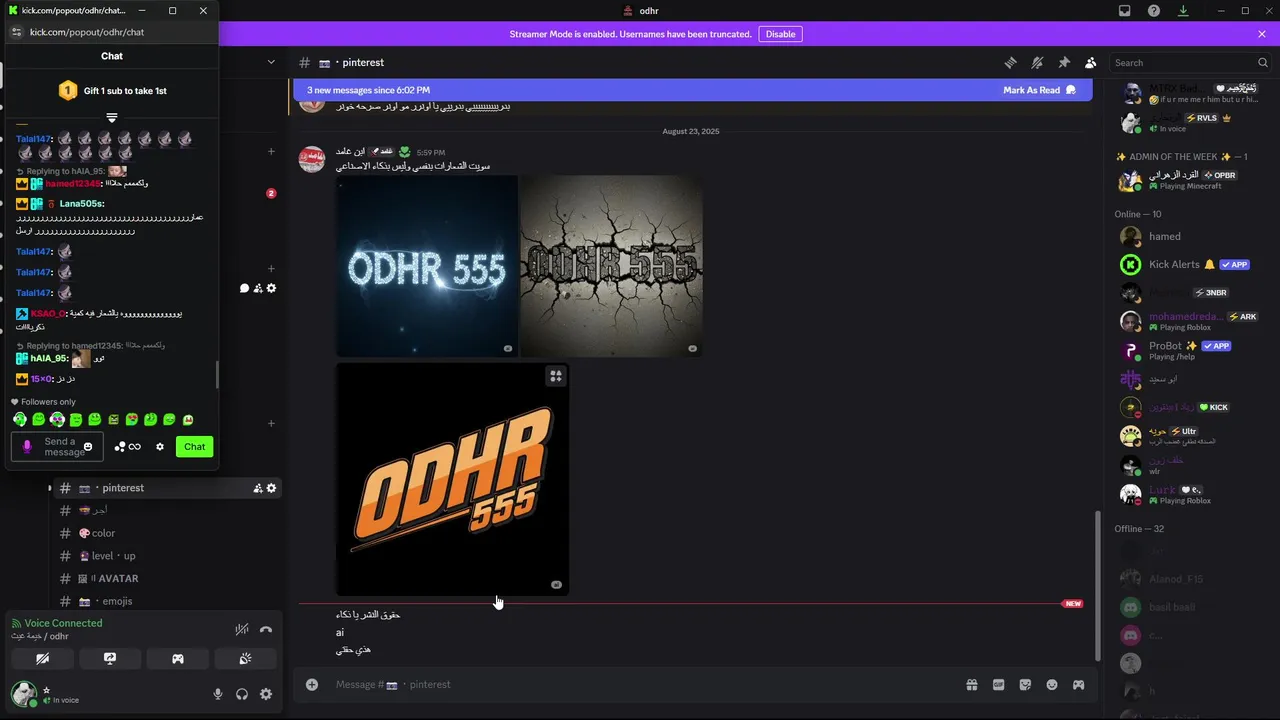The height and width of the screenshot is (720, 1280).
Task: Click plus attach button in message bar
Action: [x=312, y=685]
